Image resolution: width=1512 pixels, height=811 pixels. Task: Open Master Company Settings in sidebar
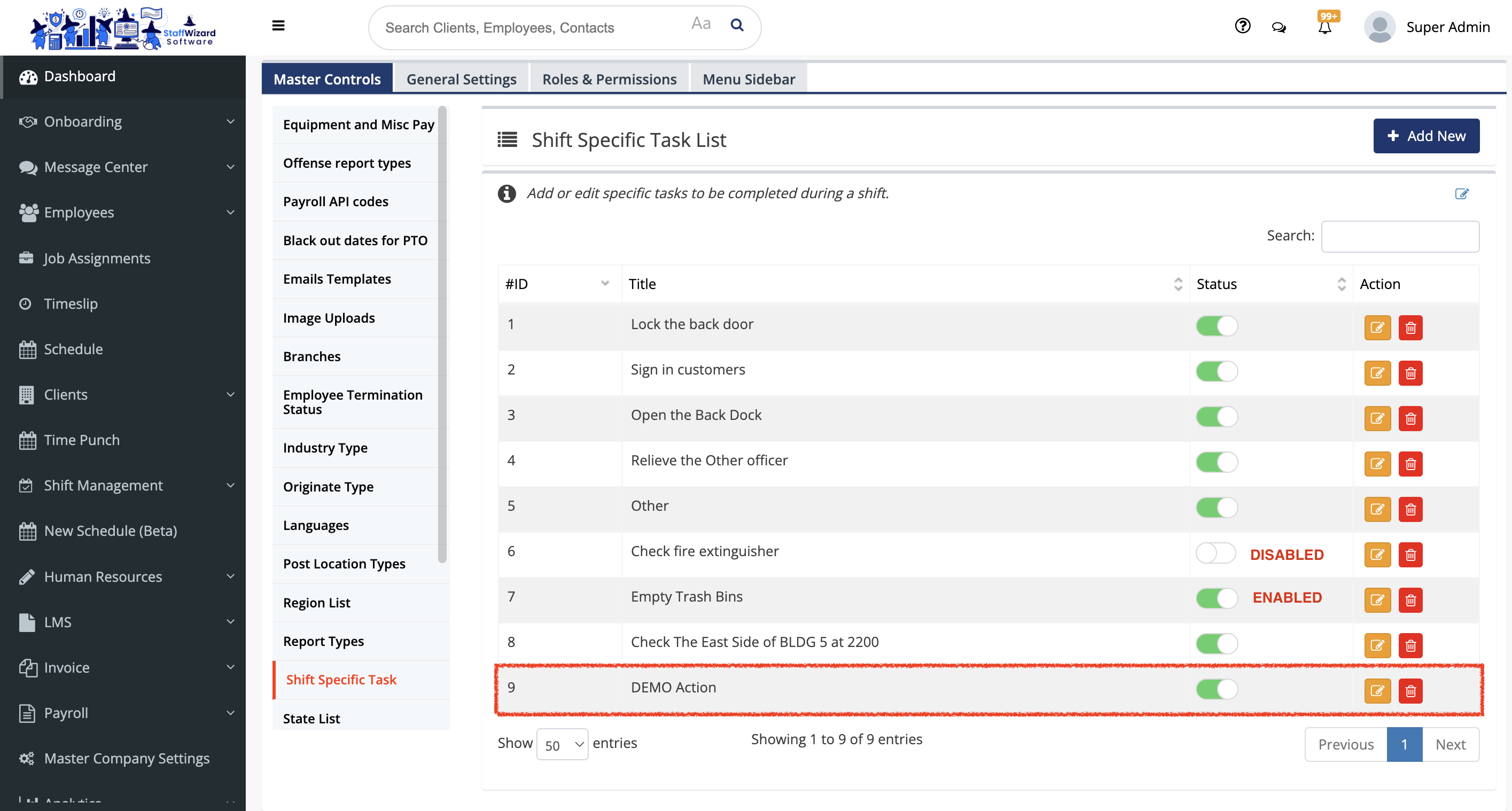coord(123,758)
